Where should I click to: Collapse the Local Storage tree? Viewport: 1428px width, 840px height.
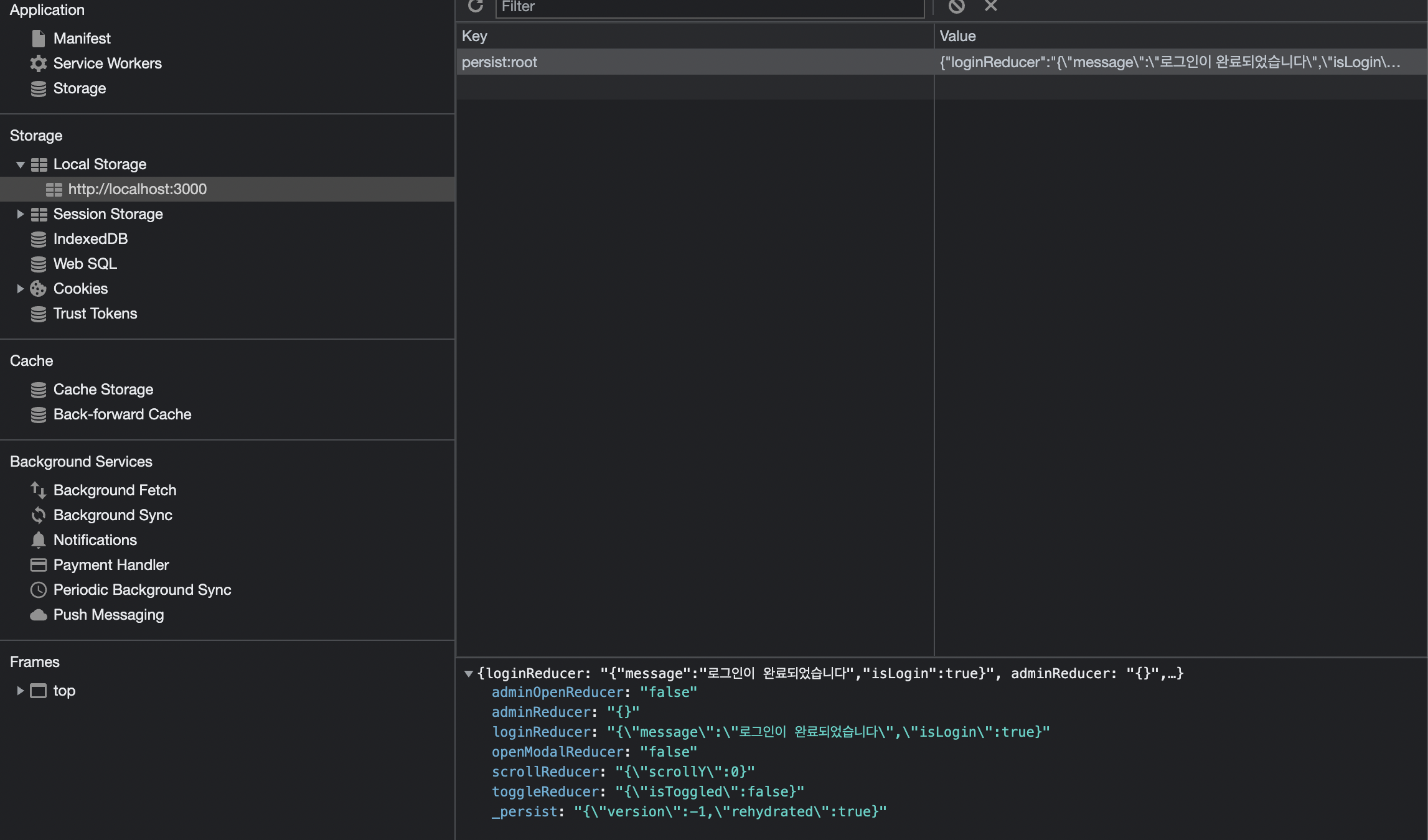coord(20,165)
